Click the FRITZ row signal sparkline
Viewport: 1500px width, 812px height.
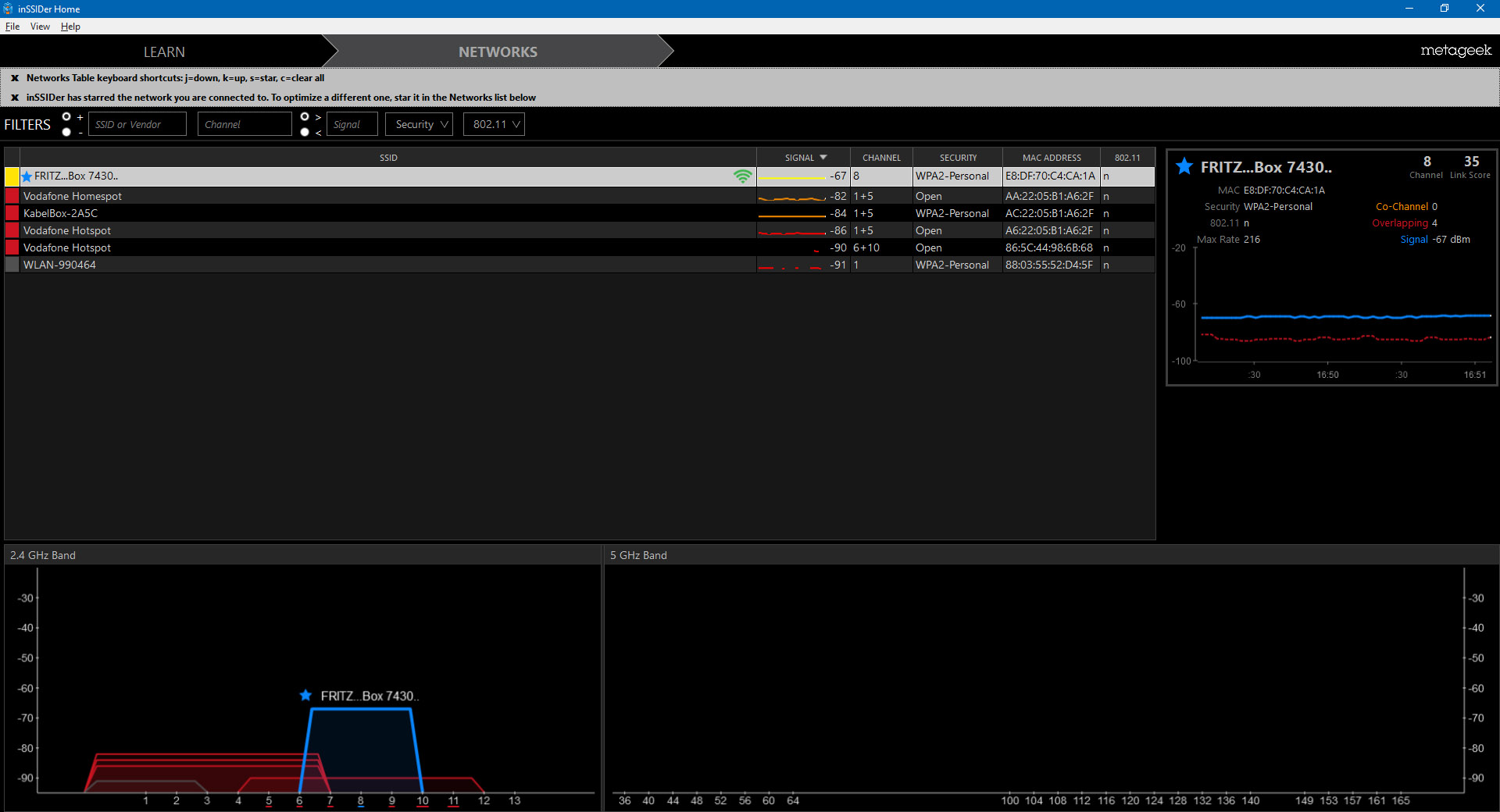pyautogui.click(x=791, y=177)
